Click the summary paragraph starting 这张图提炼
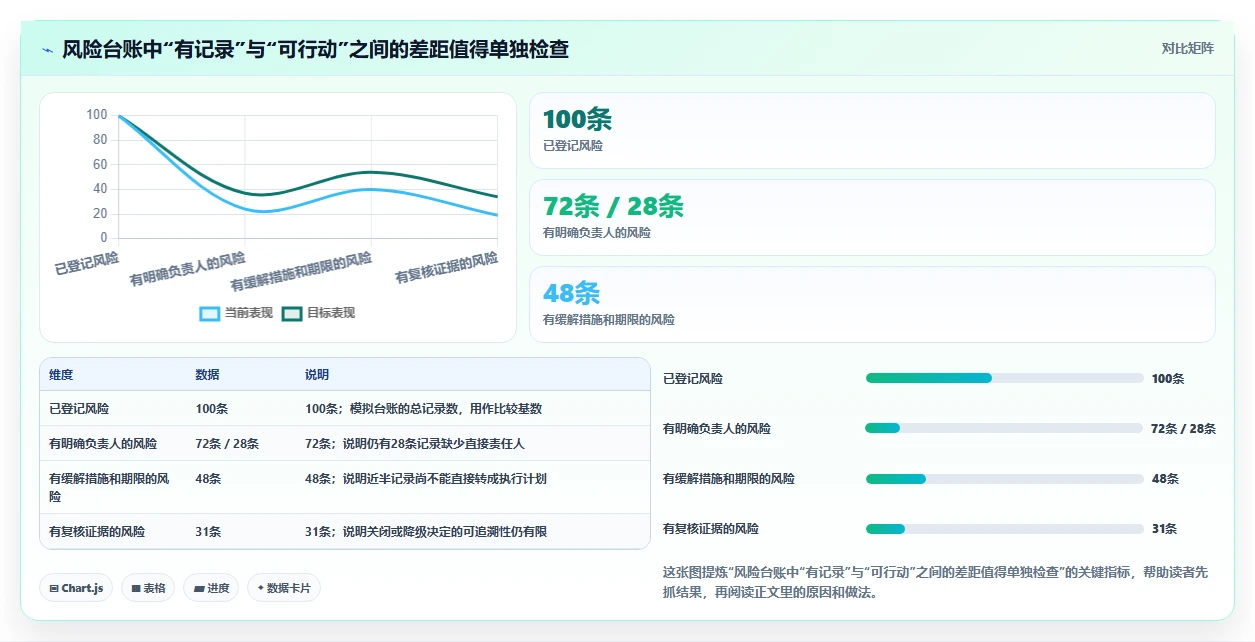This screenshot has width=1255, height=642. [x=935, y=582]
